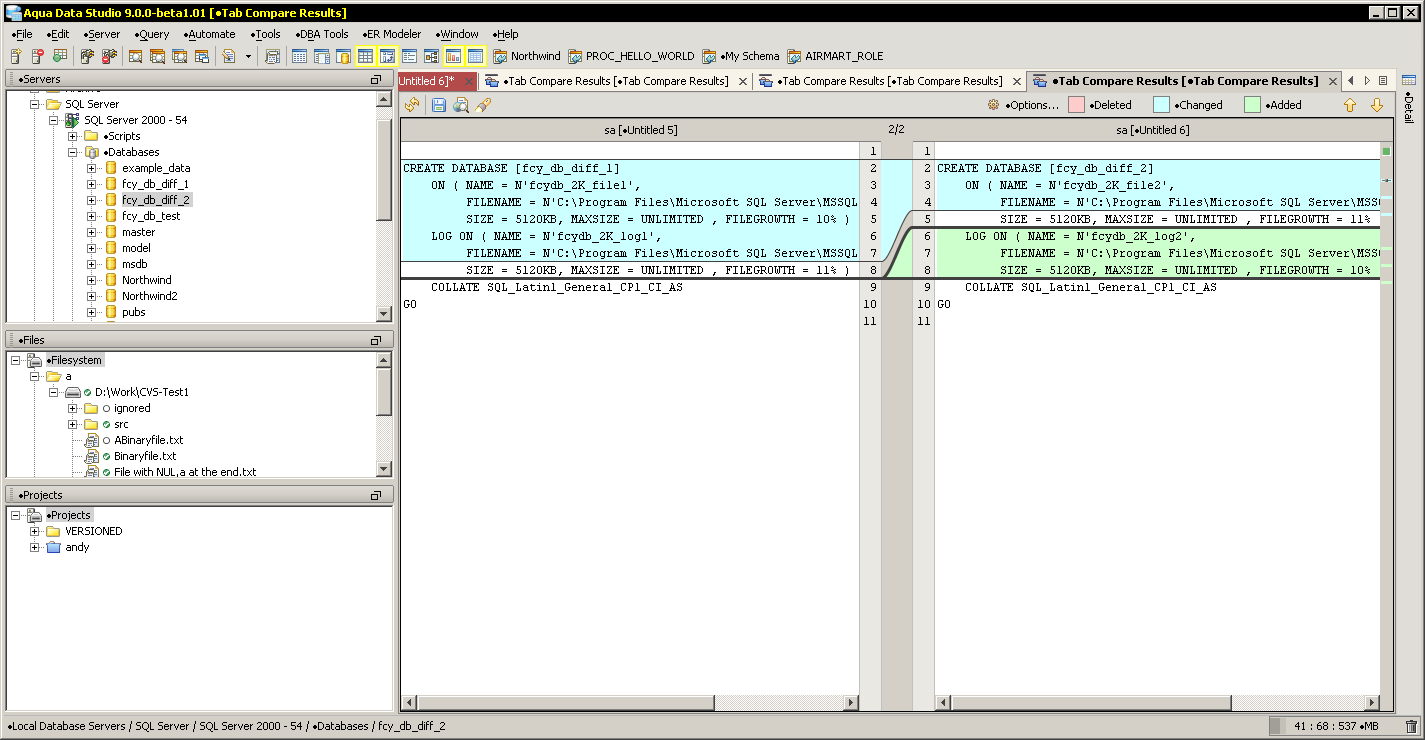The width and height of the screenshot is (1425, 740).
Task: Select the pubs database
Action: point(133,312)
